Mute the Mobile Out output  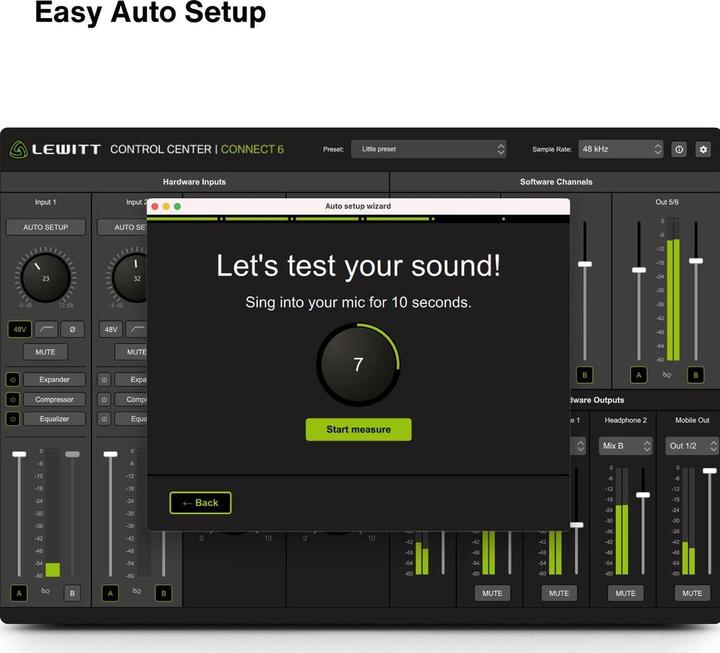pyautogui.click(x=692, y=593)
